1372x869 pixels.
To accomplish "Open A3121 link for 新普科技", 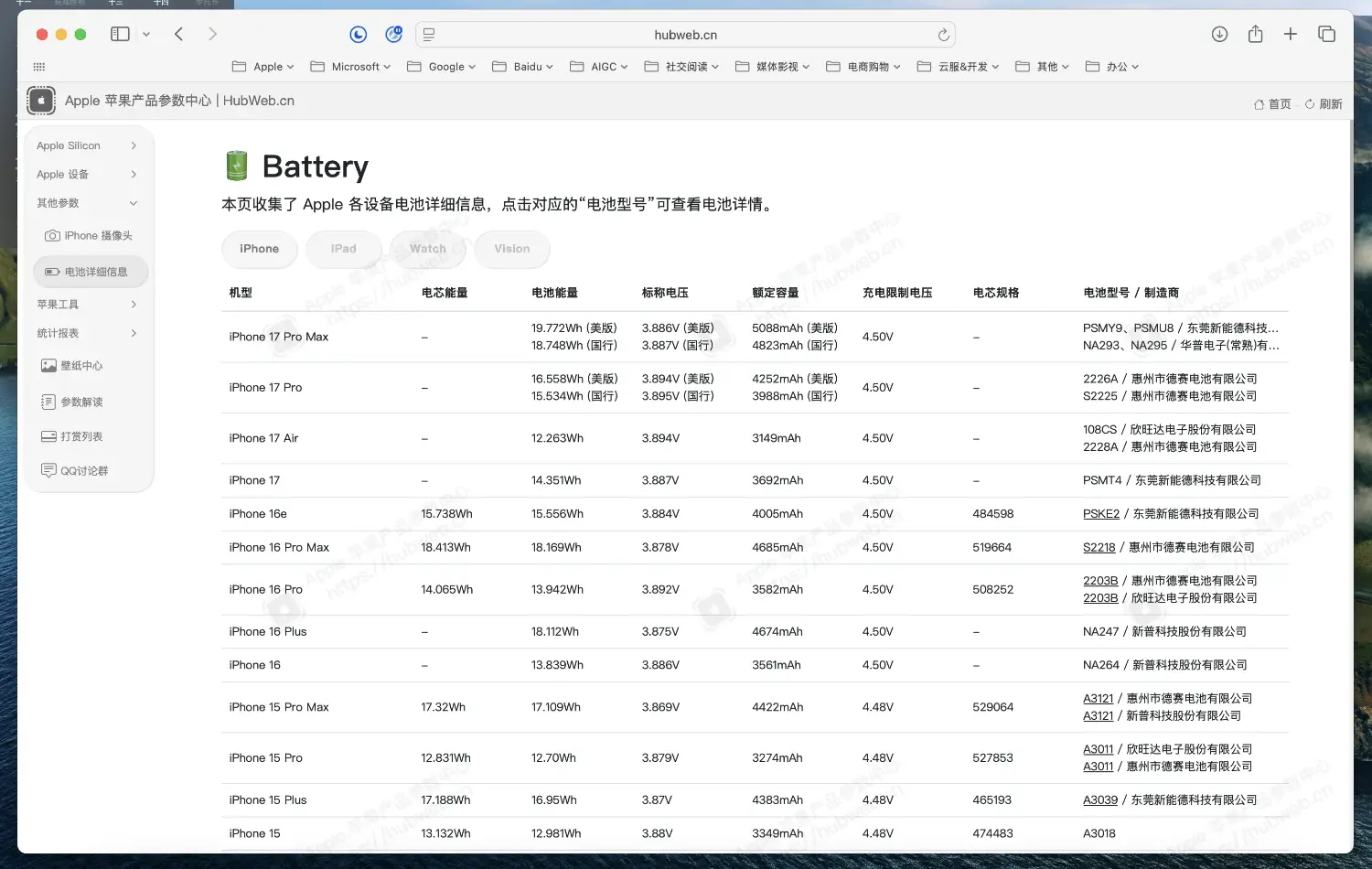I will [1099, 716].
